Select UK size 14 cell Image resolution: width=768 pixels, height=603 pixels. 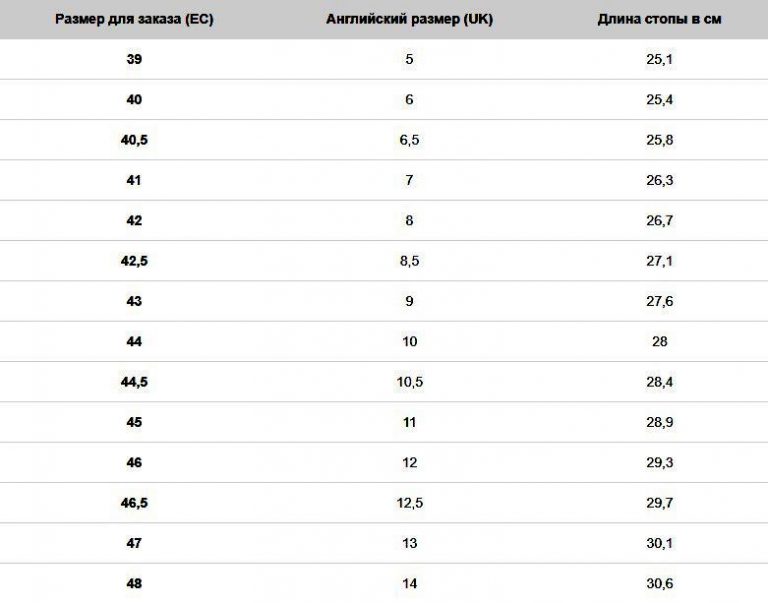coord(409,583)
